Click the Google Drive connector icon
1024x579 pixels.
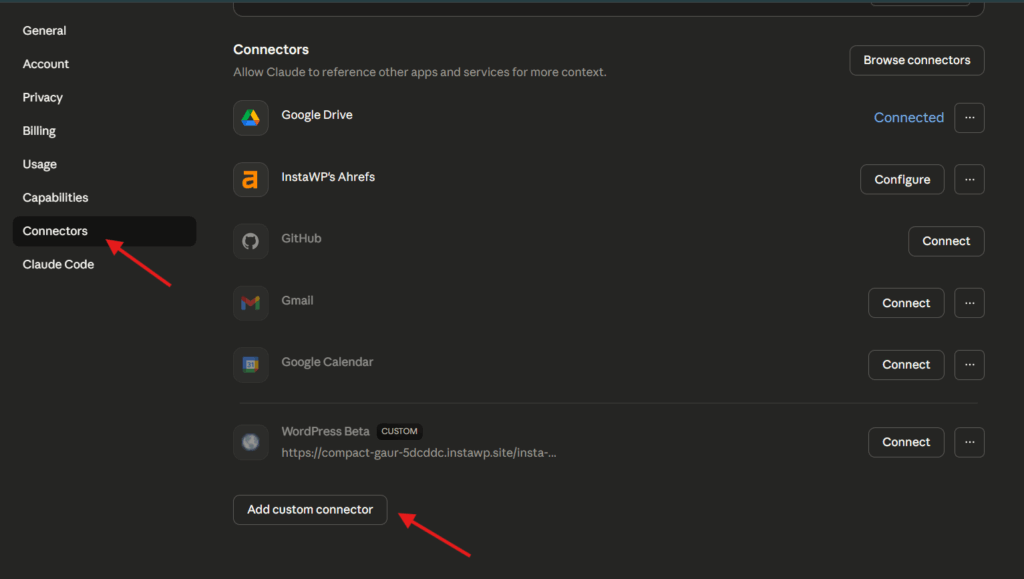pos(251,117)
